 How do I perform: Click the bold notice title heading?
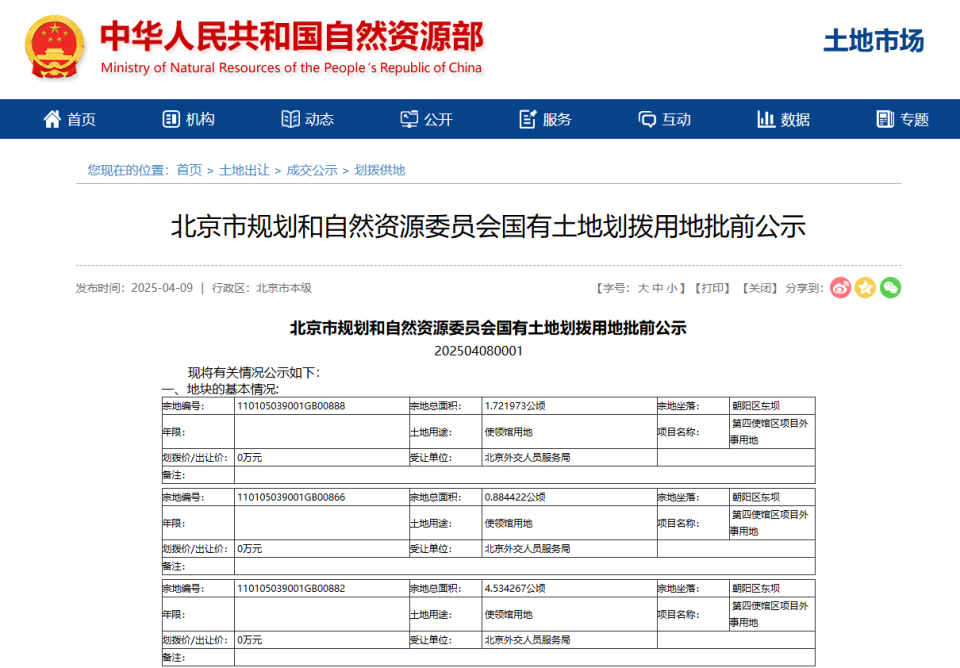[488, 328]
